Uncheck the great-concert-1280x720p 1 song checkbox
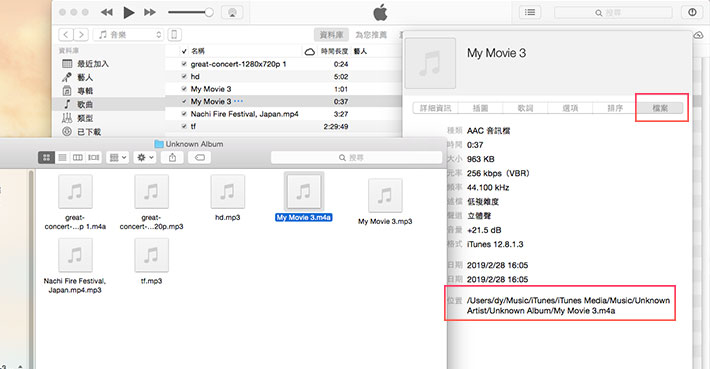 tap(184, 64)
